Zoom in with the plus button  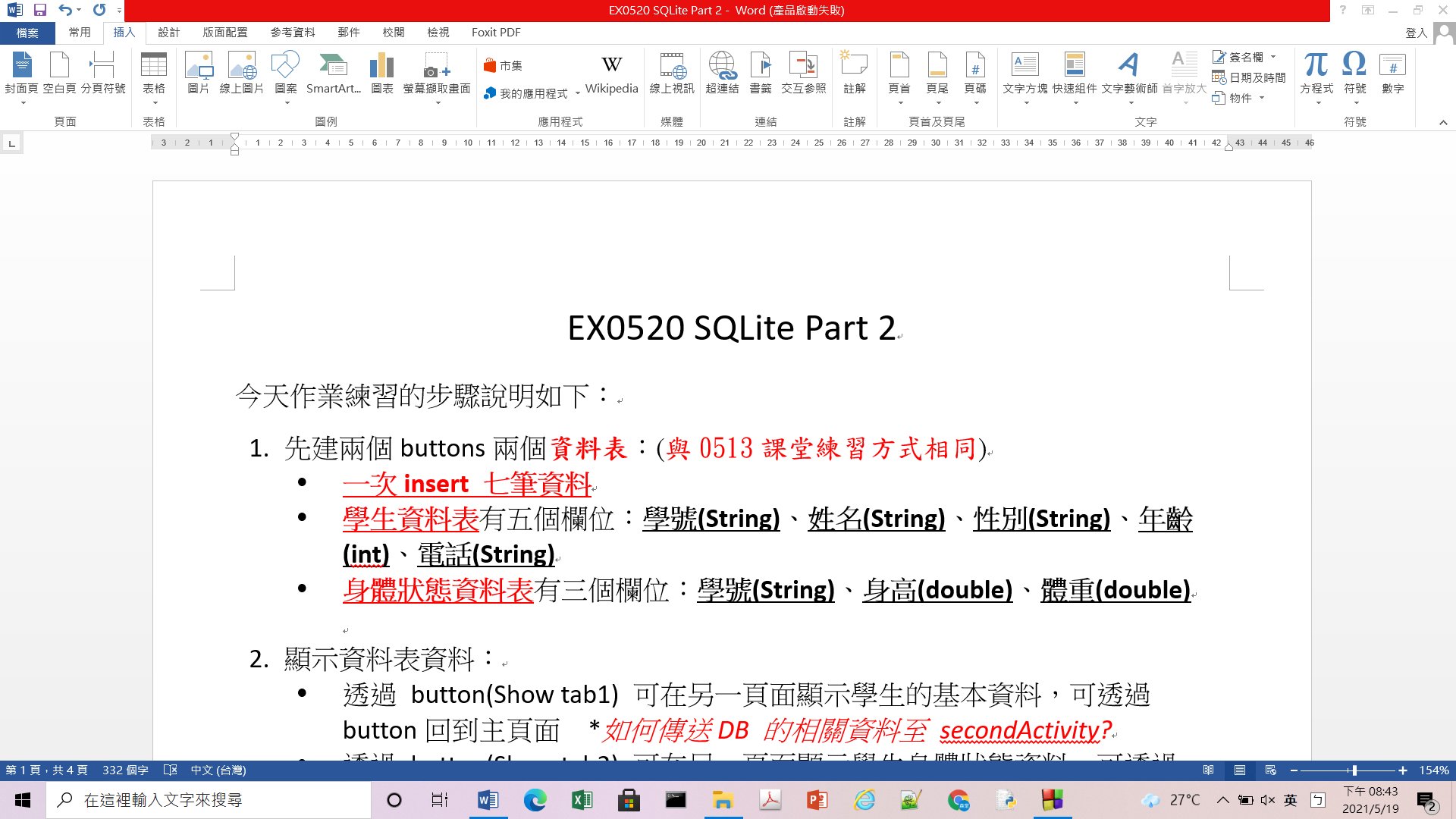(1403, 770)
